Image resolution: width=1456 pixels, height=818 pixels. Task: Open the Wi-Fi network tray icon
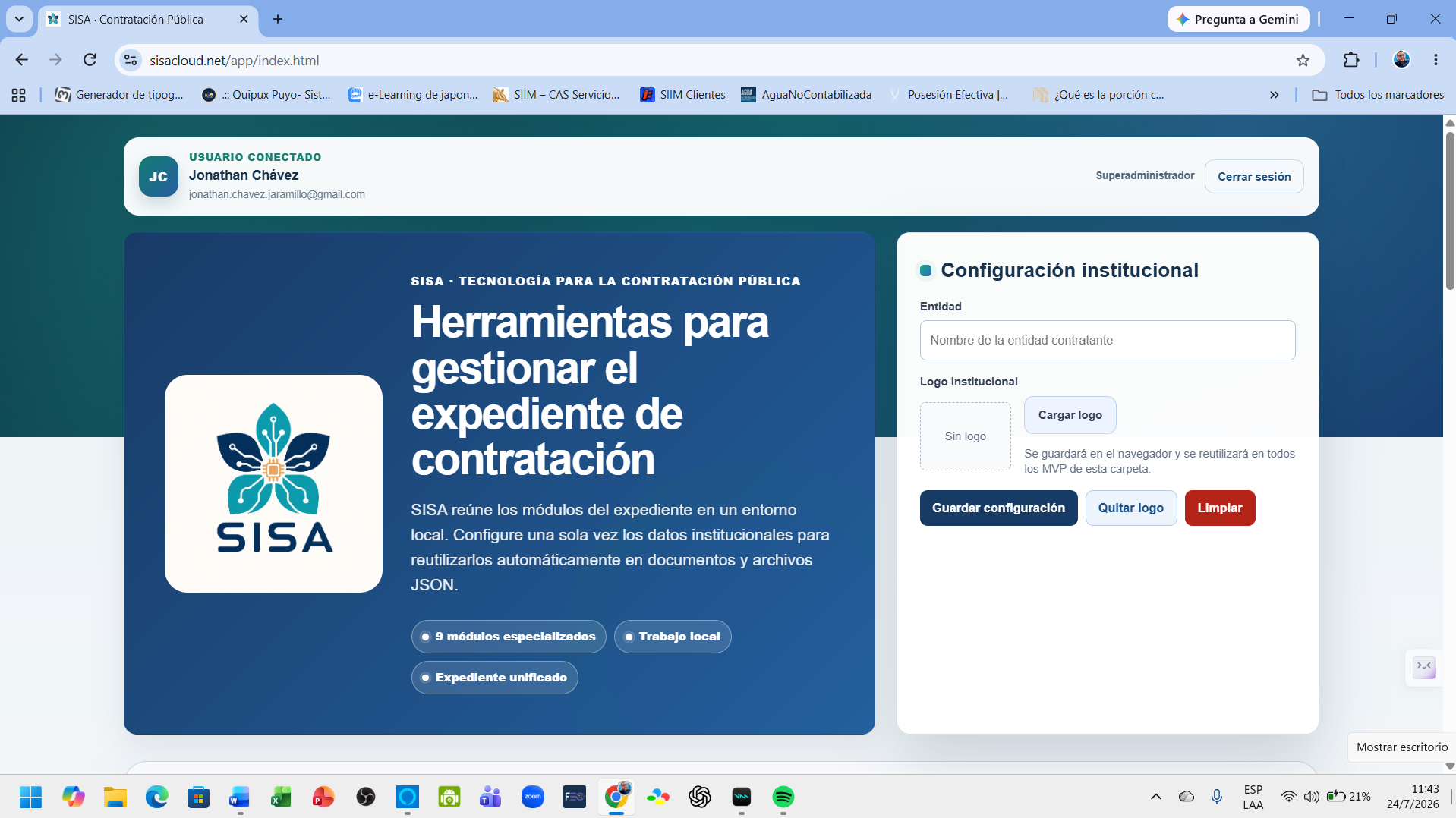(1288, 797)
